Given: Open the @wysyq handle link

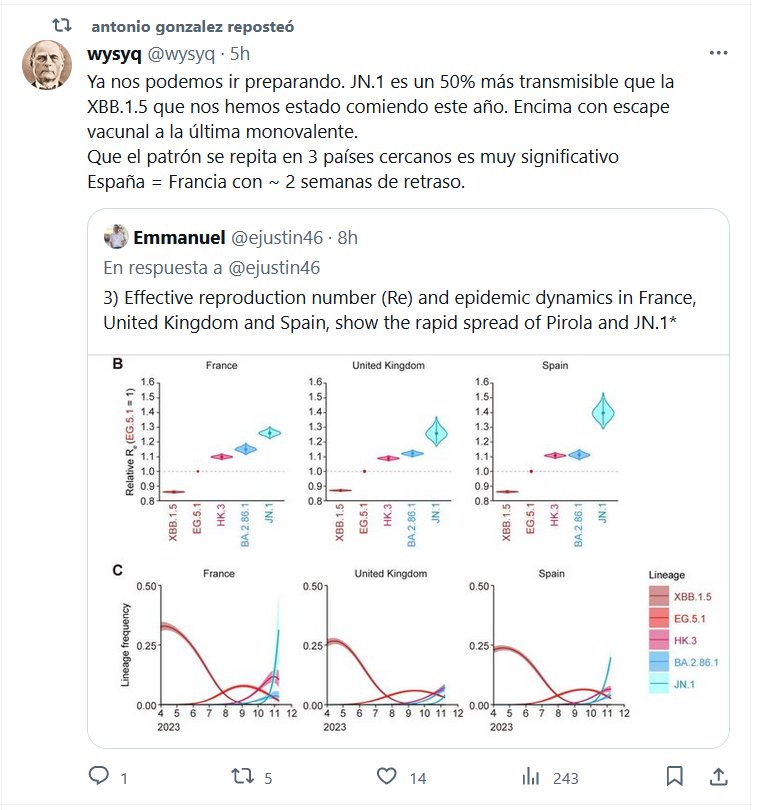Looking at the screenshot, I should coord(189,52).
